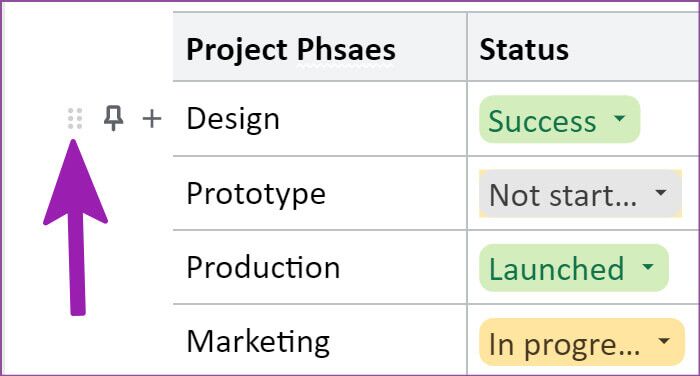700x376 pixels.
Task: Click the arrow on the In progress chip
Action: tap(664, 341)
